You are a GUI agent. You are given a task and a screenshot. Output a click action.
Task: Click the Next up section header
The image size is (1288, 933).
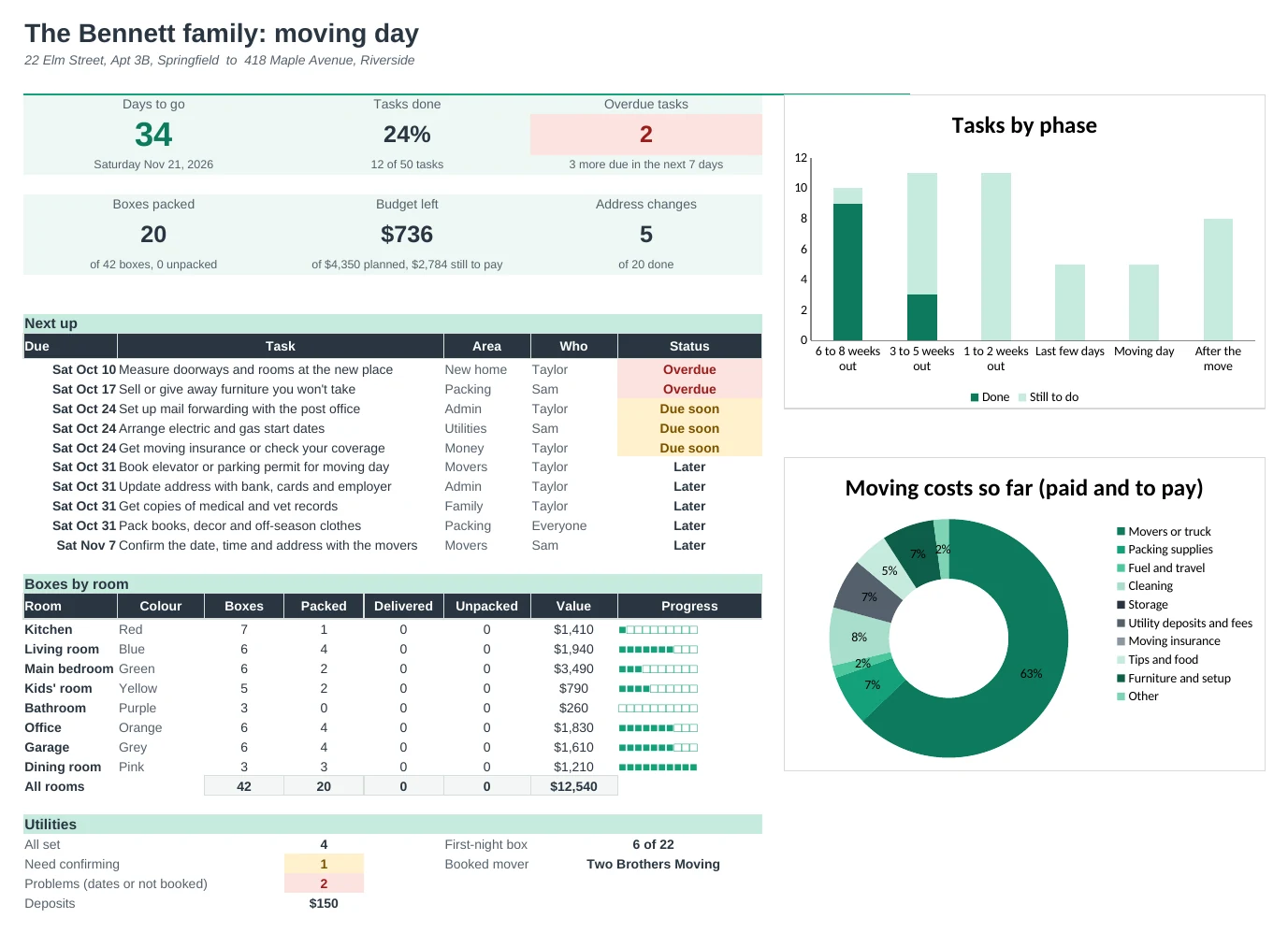pos(393,323)
